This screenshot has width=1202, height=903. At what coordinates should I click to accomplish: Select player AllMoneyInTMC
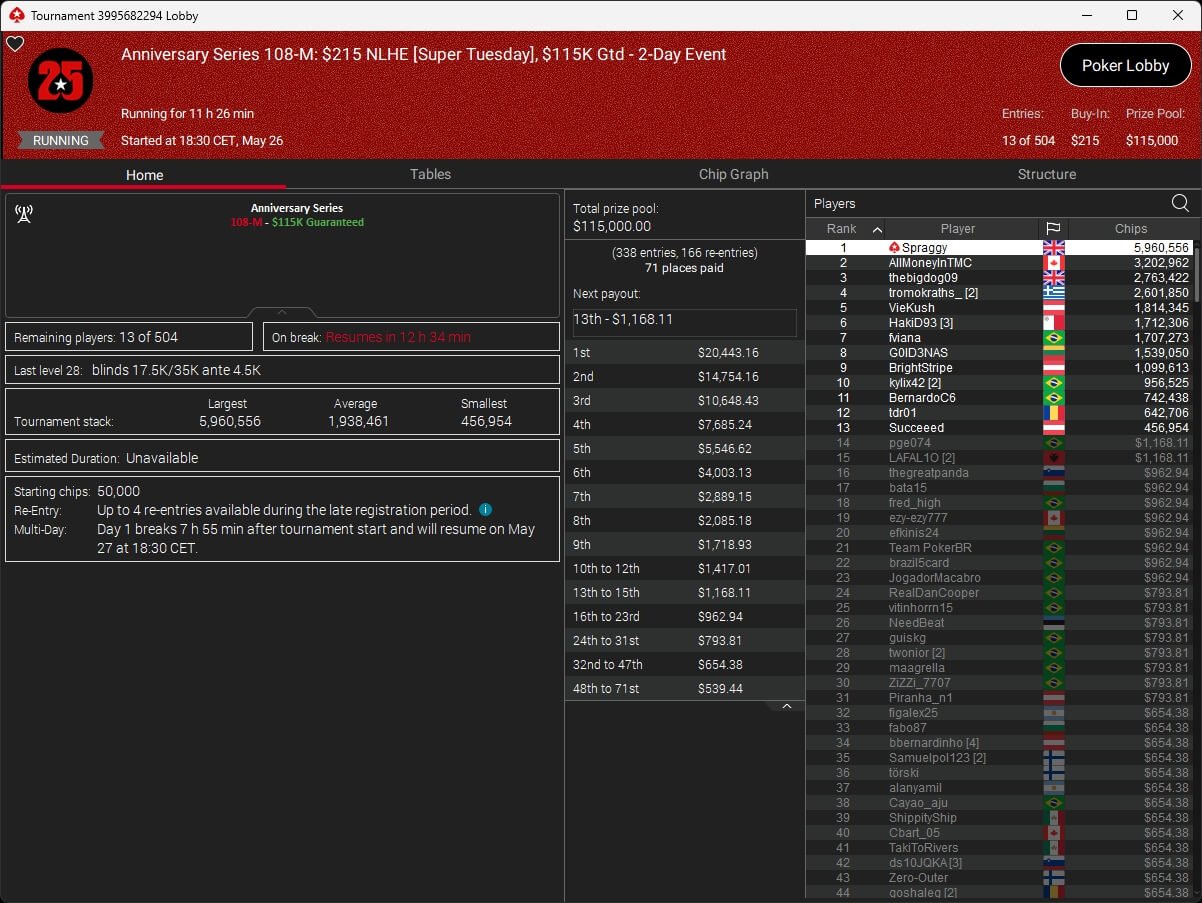tap(999, 262)
